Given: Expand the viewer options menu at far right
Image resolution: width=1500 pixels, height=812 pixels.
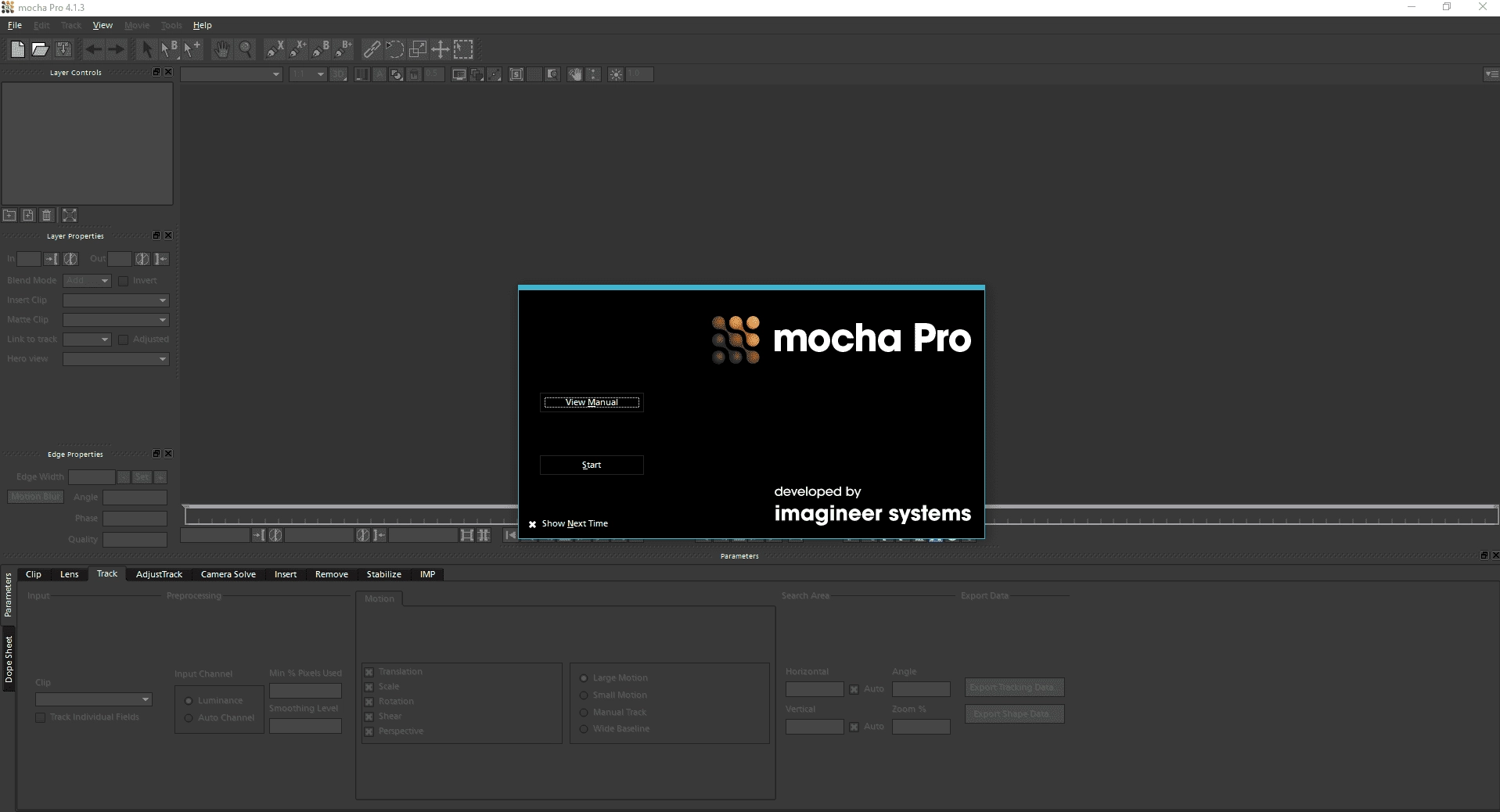Looking at the screenshot, I should pyautogui.click(x=1491, y=74).
